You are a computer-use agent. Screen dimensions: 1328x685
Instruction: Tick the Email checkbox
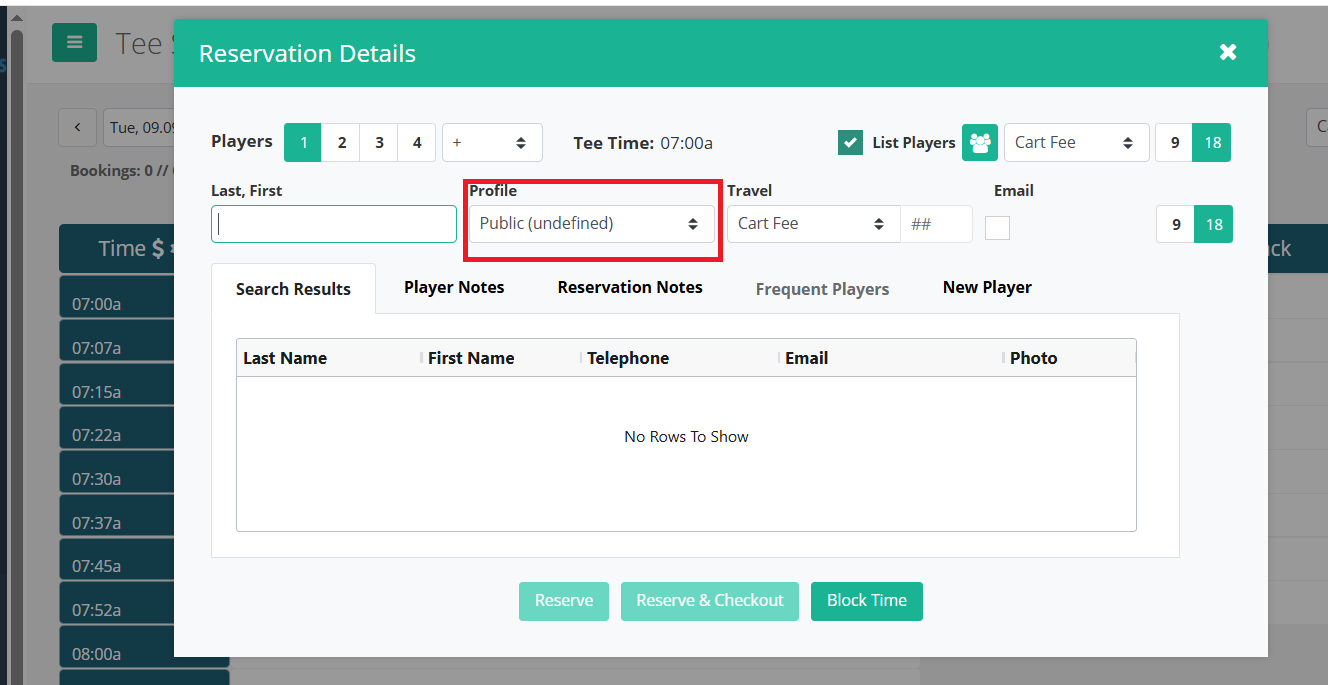pos(997,228)
